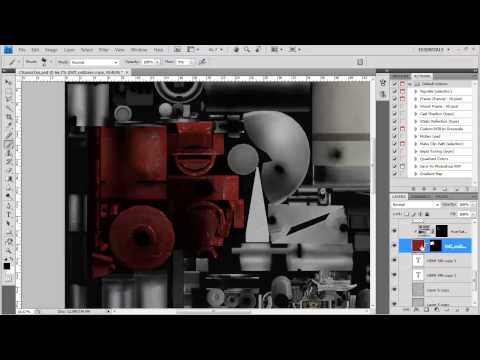
Task: Click the Move tool at the toolbox top
Action: pyautogui.click(x=8, y=82)
